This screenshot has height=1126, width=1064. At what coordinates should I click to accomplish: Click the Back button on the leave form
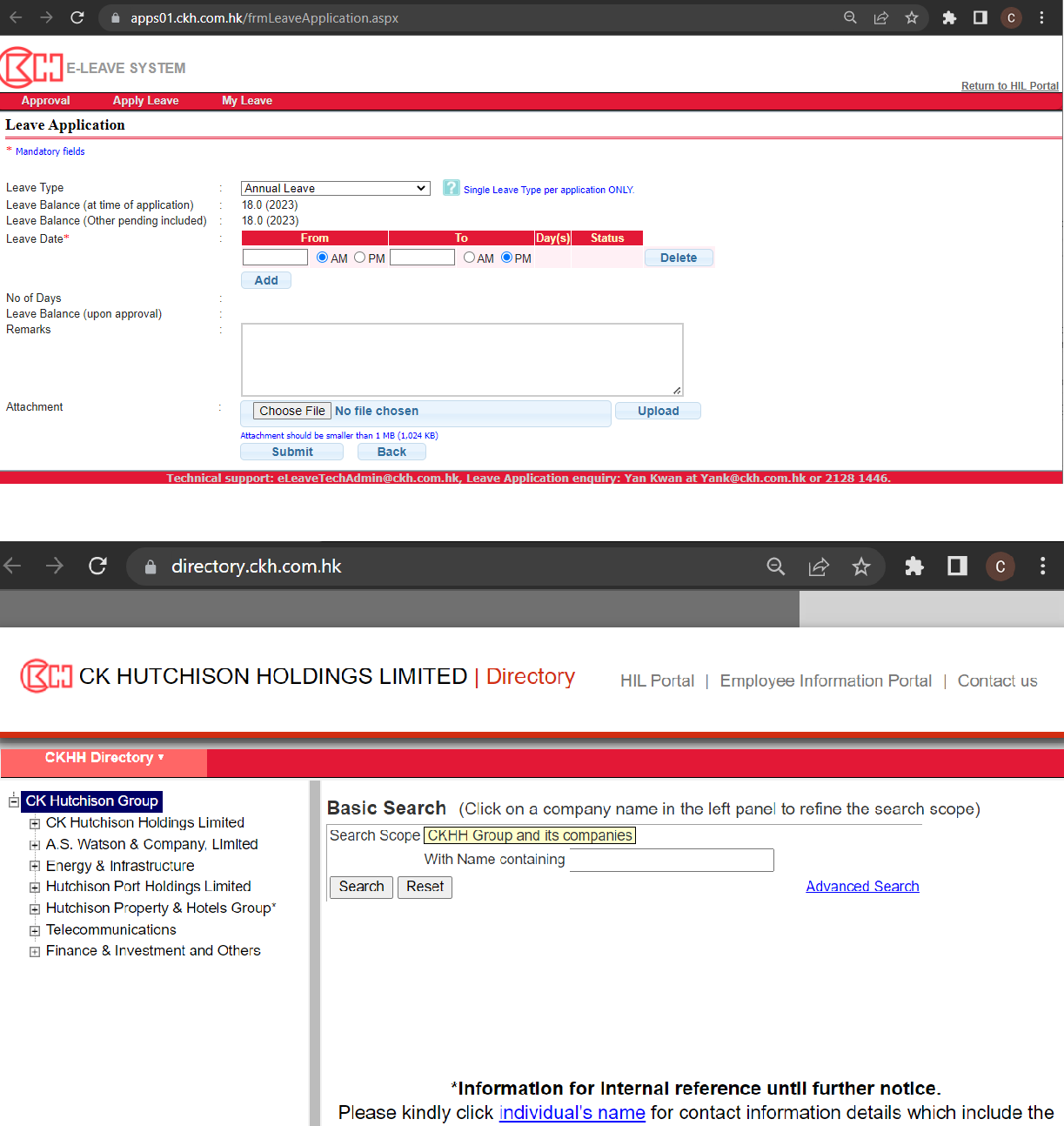click(391, 452)
